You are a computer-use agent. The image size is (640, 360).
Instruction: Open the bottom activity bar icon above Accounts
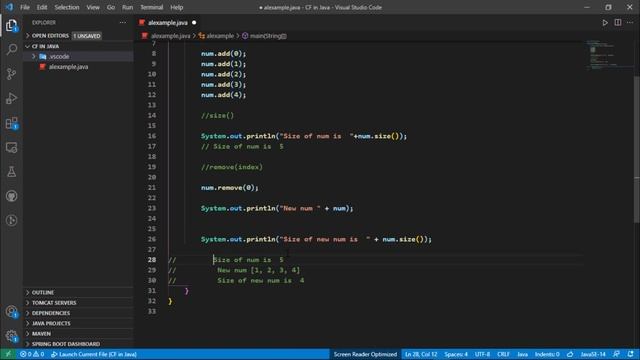(11, 220)
